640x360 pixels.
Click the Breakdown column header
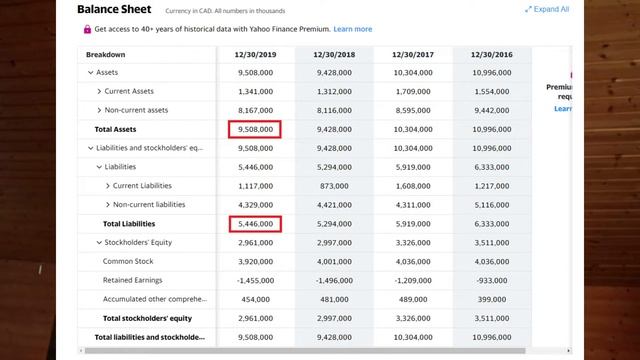pyautogui.click(x=106, y=54)
